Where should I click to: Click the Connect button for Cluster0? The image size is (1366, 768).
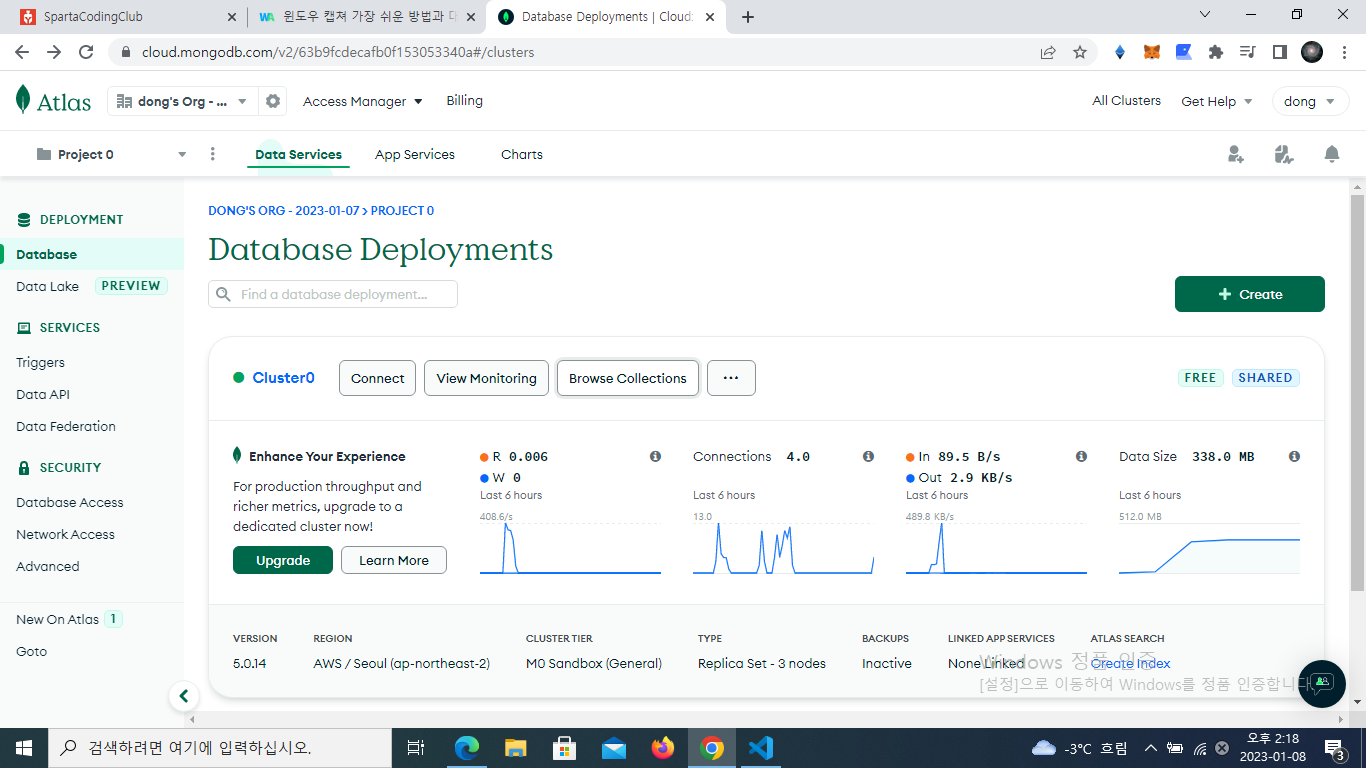pos(378,378)
